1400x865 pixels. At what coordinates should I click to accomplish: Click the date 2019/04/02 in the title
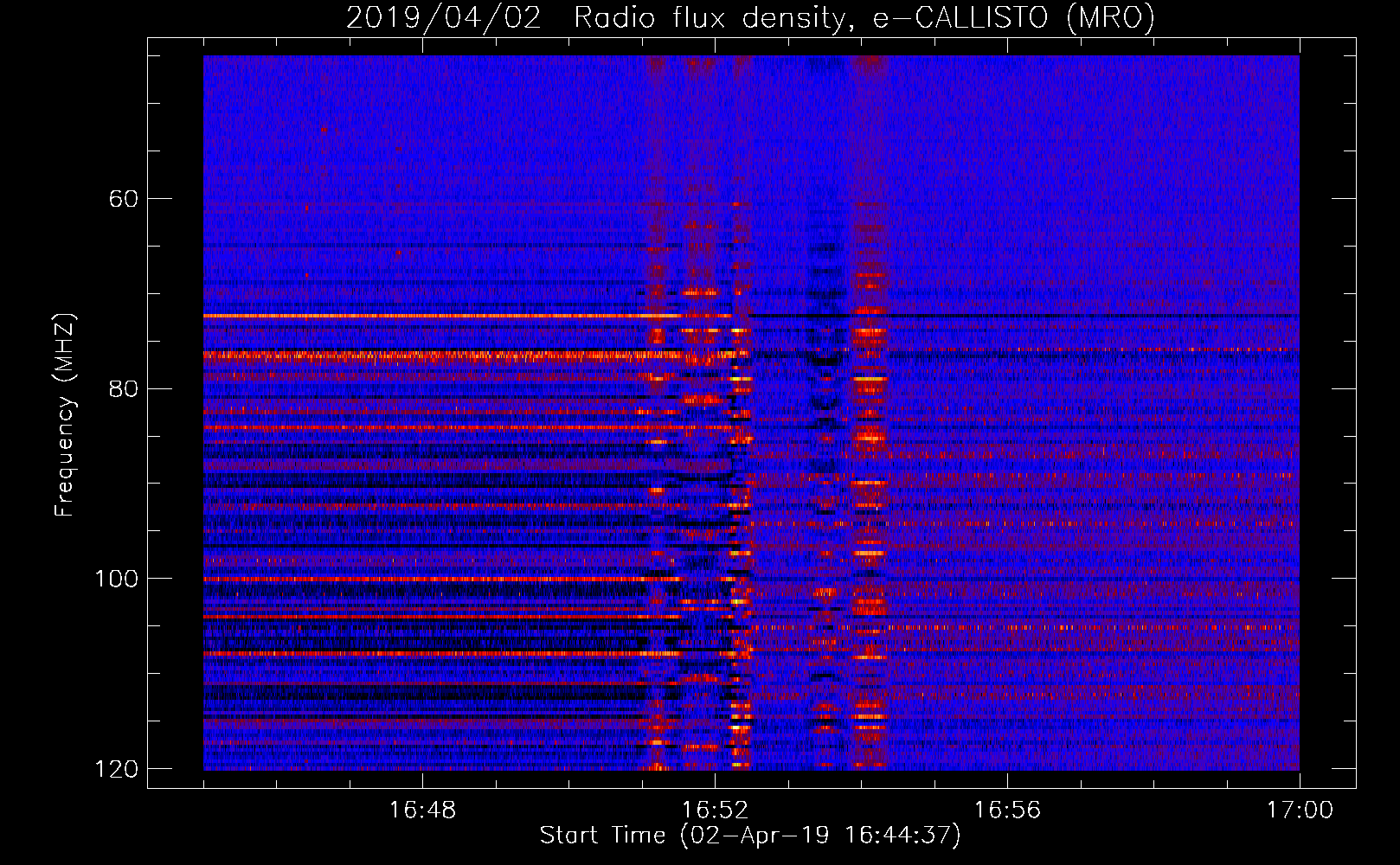(444, 17)
